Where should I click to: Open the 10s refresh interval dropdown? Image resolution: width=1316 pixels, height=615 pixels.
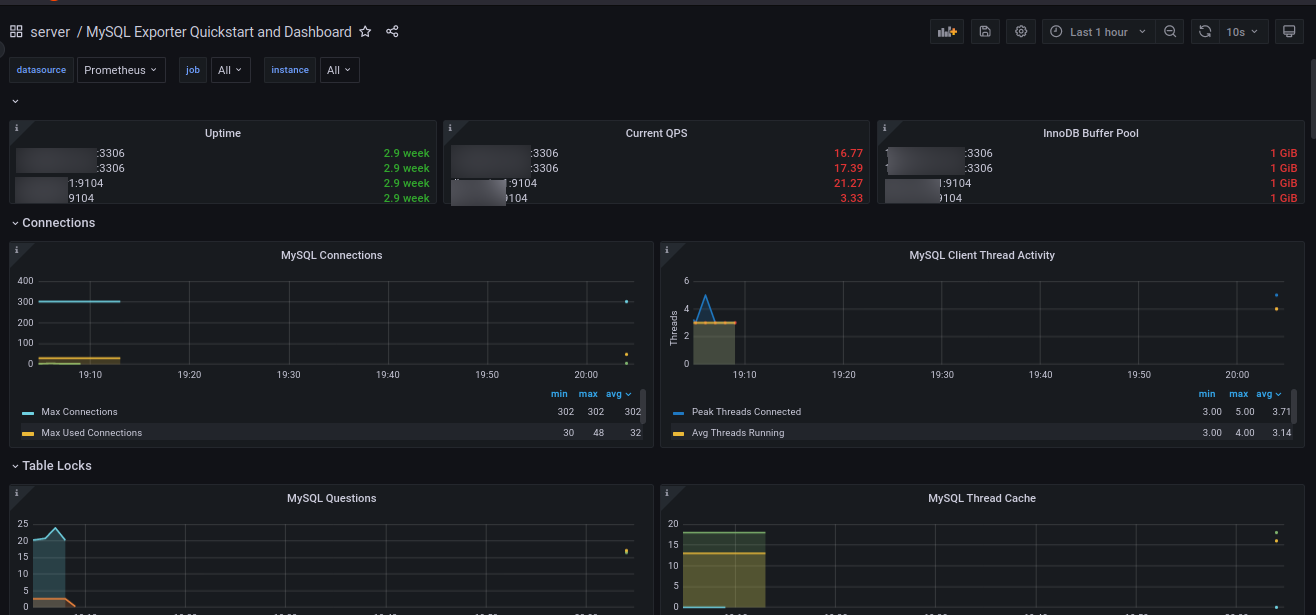click(x=1242, y=31)
